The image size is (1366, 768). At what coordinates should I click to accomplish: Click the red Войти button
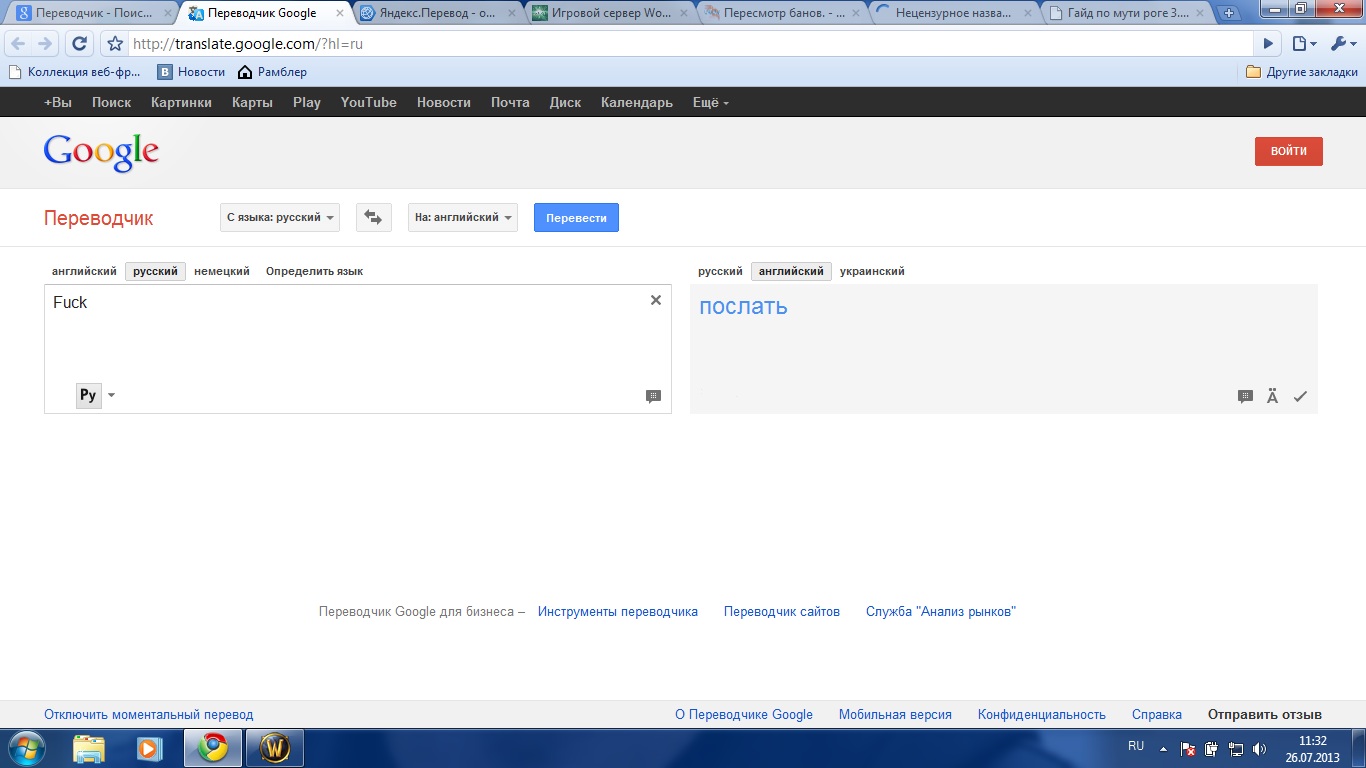(x=1288, y=151)
